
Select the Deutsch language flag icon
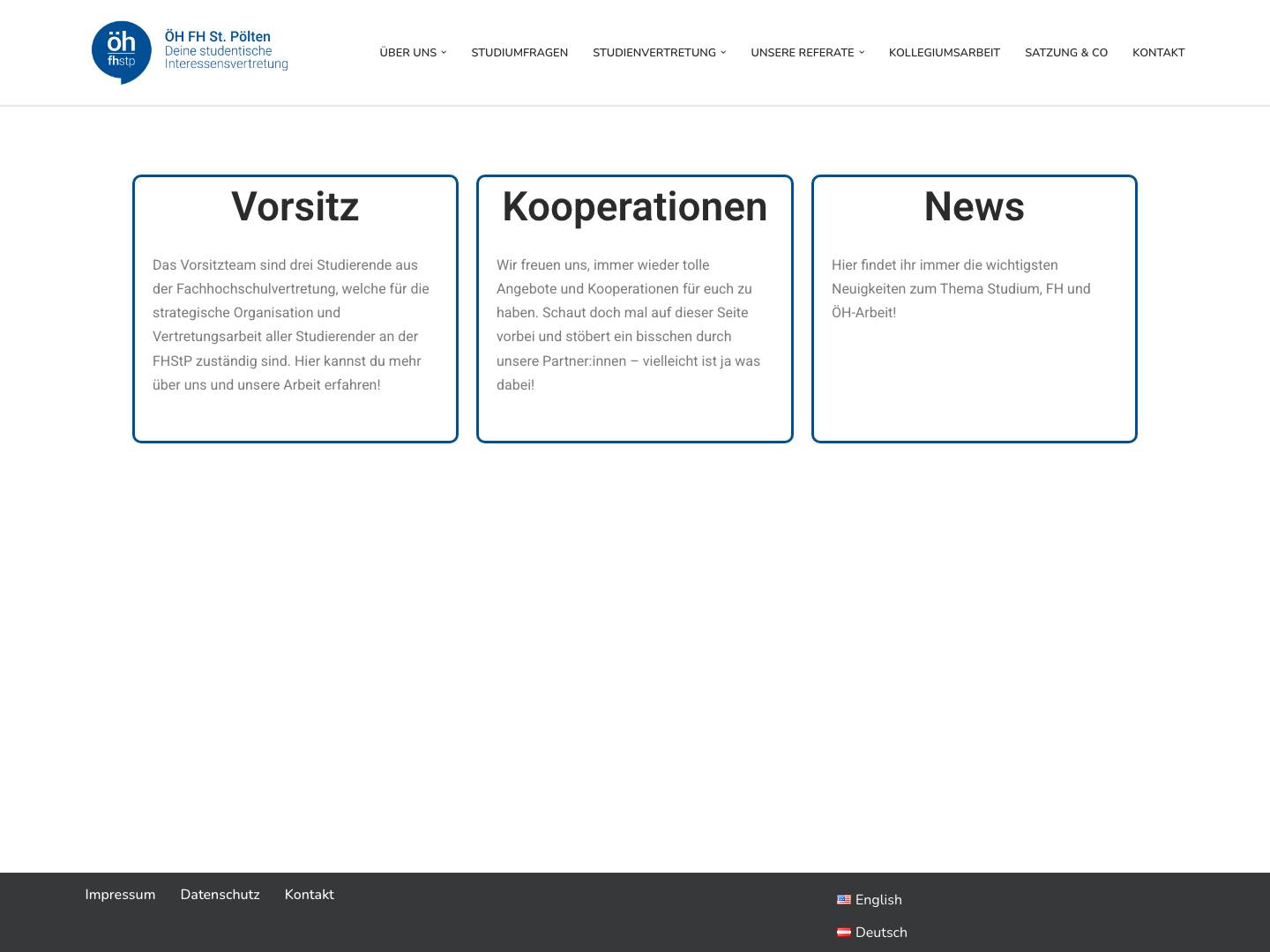click(x=845, y=932)
